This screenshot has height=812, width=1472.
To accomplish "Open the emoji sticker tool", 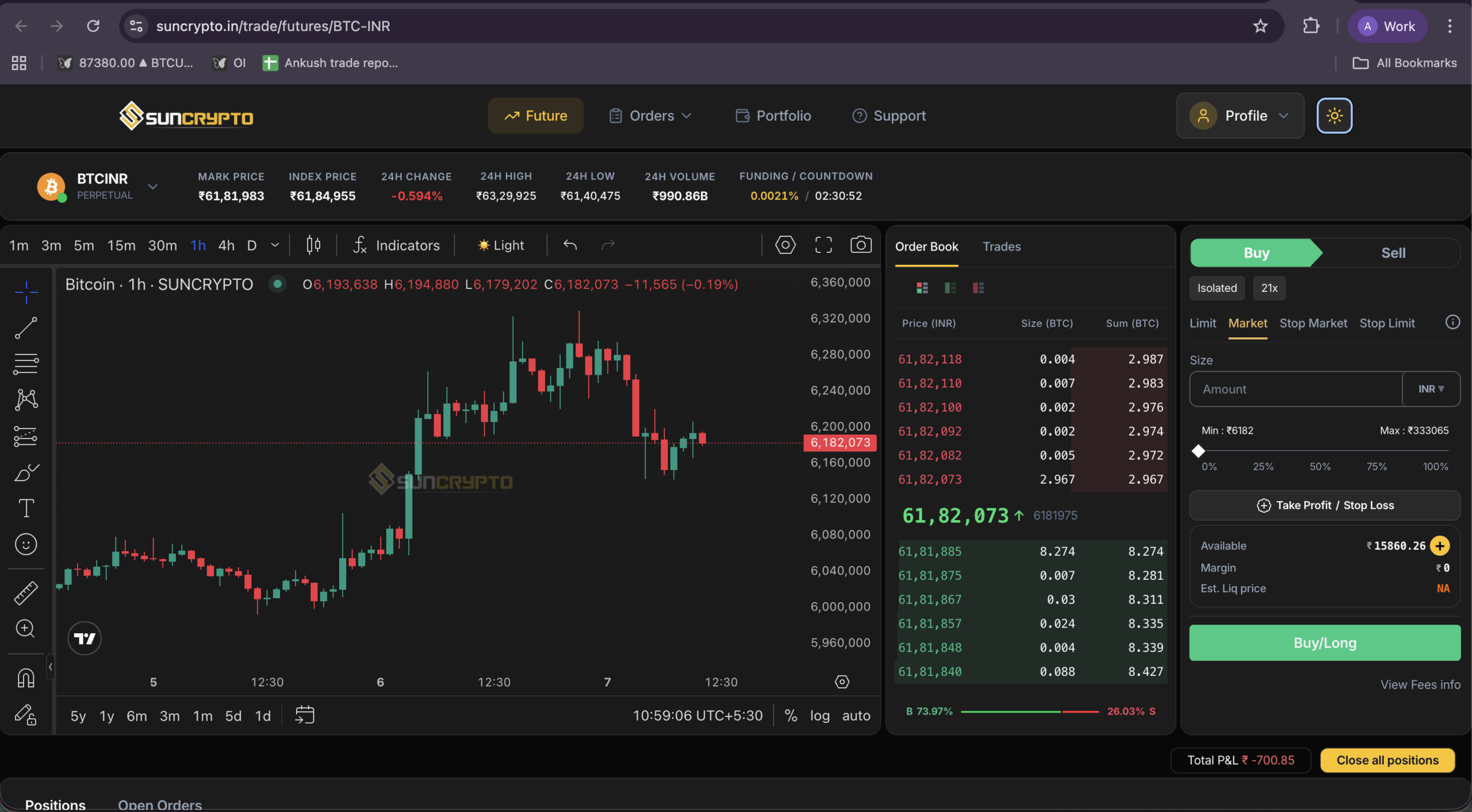I will [x=26, y=544].
